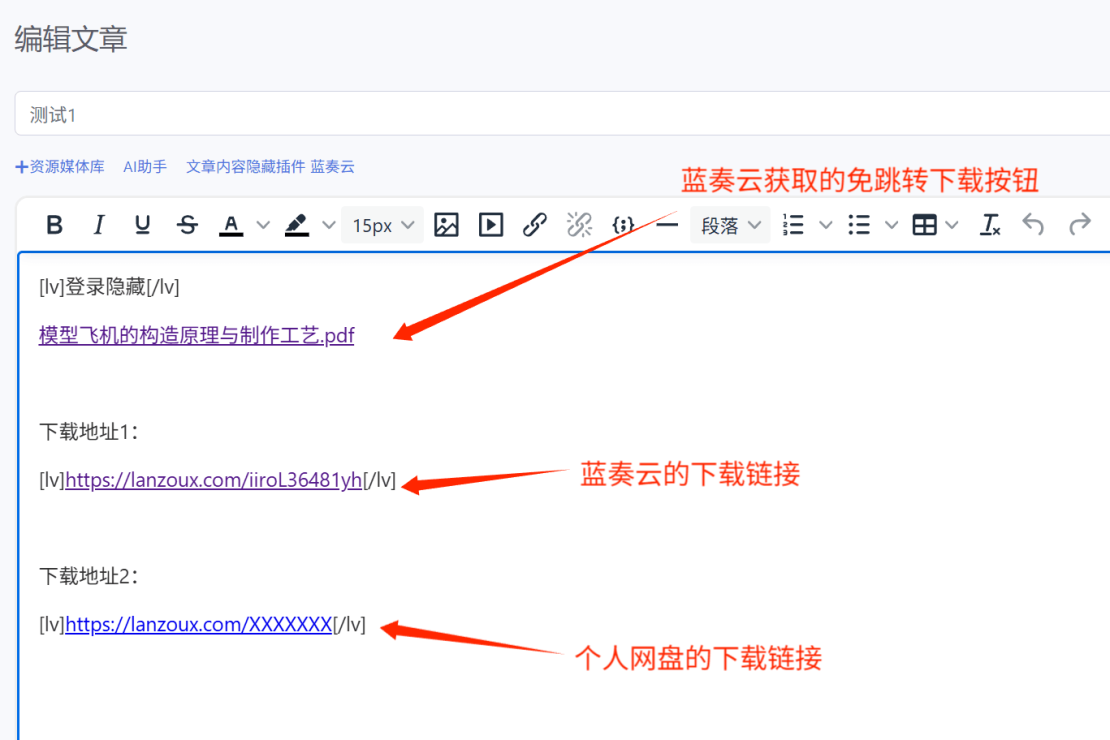This screenshot has height=740, width=1110.
Task: Clear formatting with the Ix icon
Action: click(x=989, y=224)
